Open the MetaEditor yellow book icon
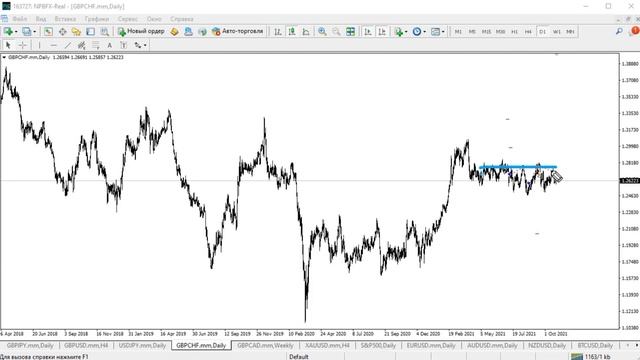 pyautogui.click(x=175, y=31)
